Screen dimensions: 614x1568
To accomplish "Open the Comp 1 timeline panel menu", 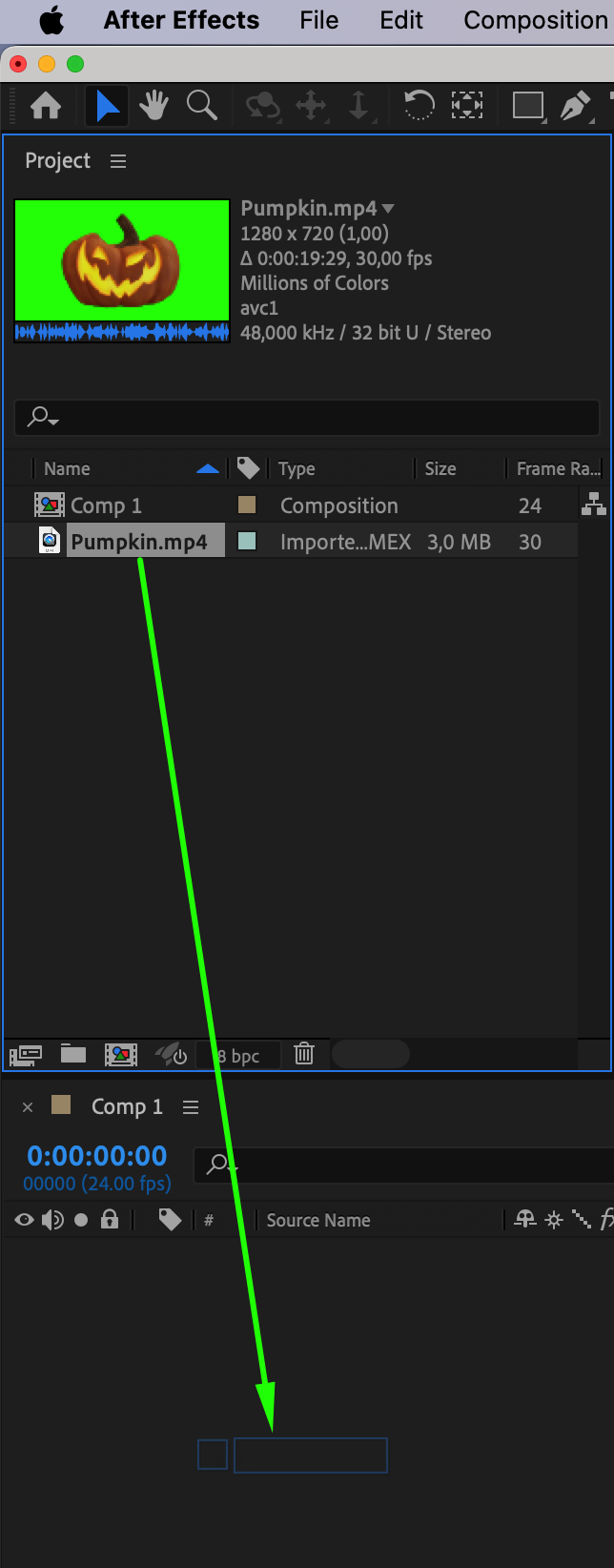I will tap(191, 1107).
